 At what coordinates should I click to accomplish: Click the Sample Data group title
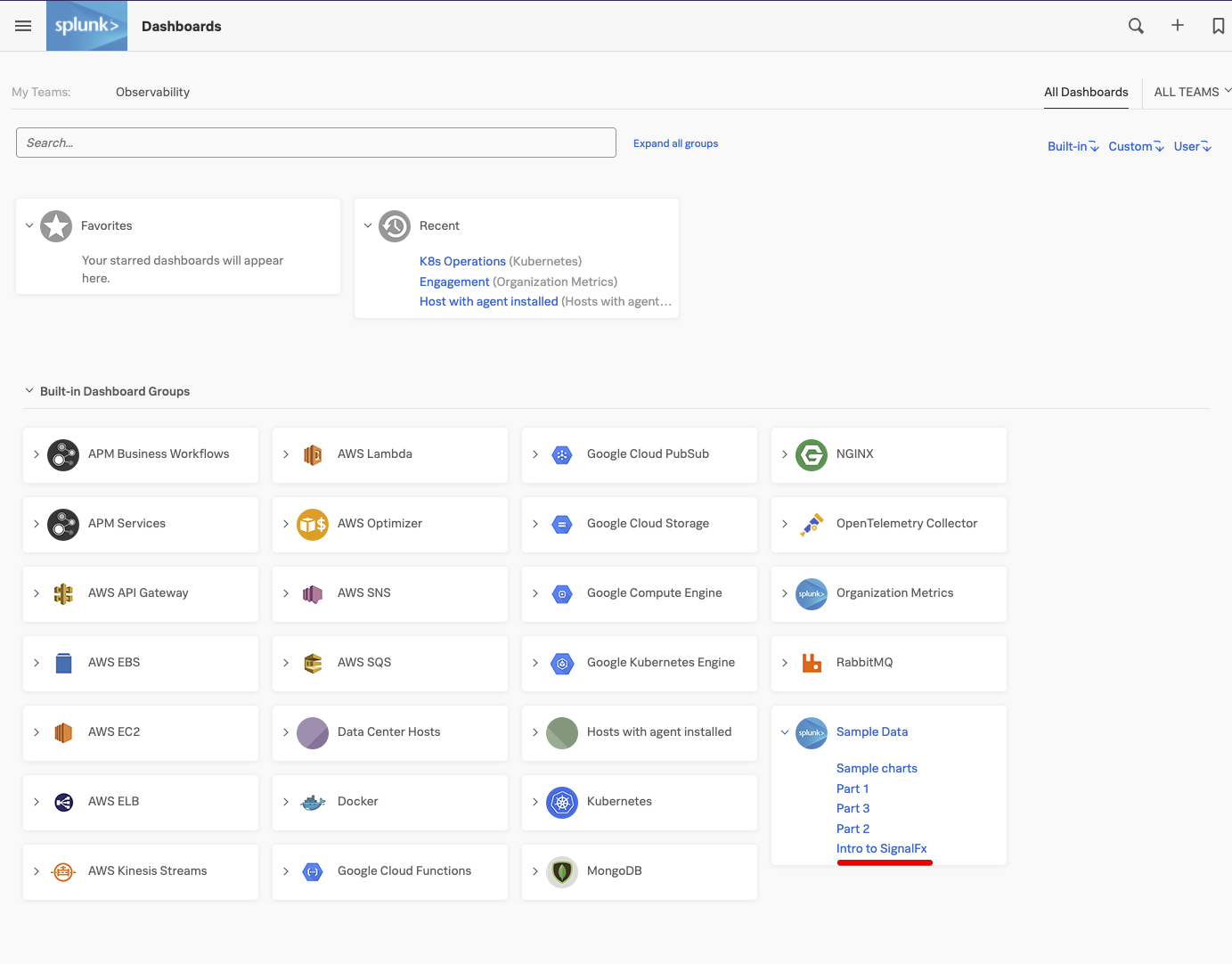(872, 731)
